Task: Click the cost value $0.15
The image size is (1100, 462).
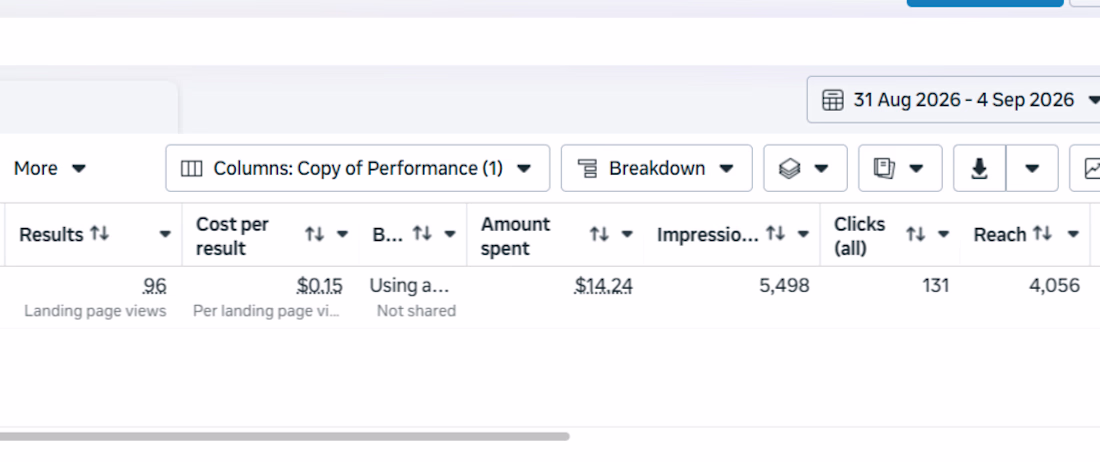Action: coord(319,285)
